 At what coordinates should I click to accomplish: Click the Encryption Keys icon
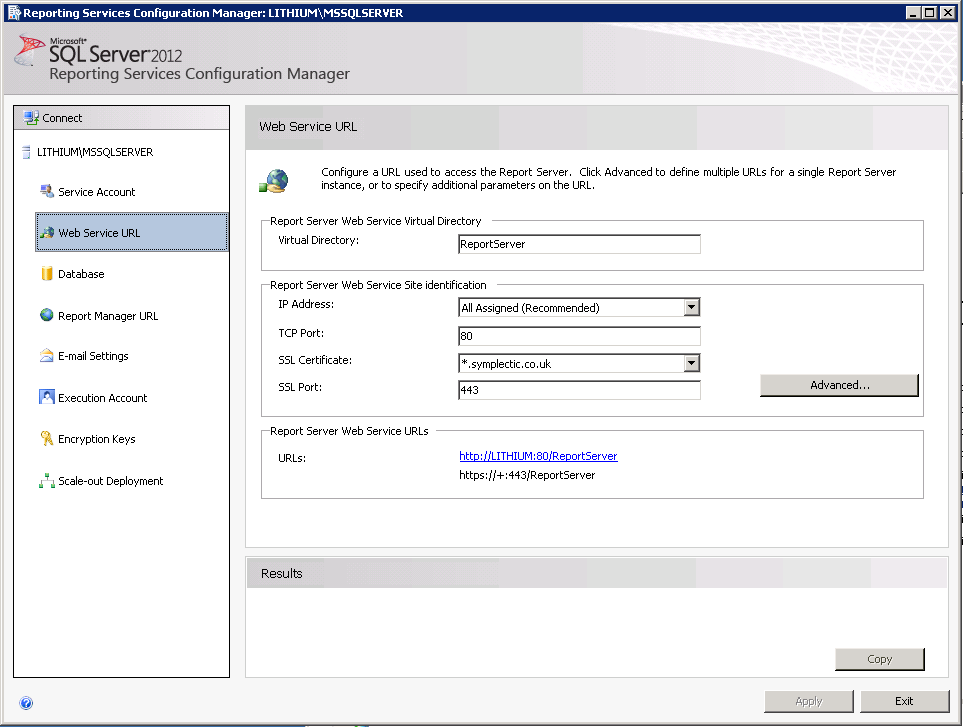46,439
